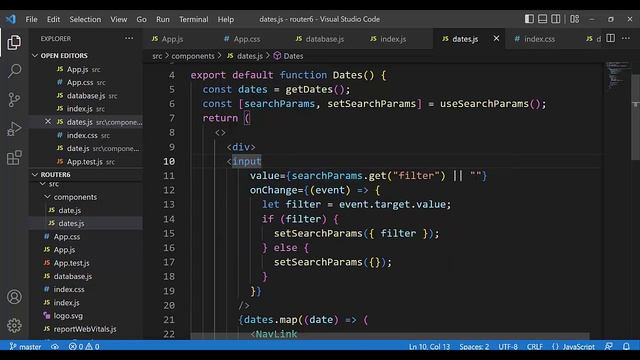Click the editor horizontal scrollbar
Viewport: 640px width, 360px height.
390,336
